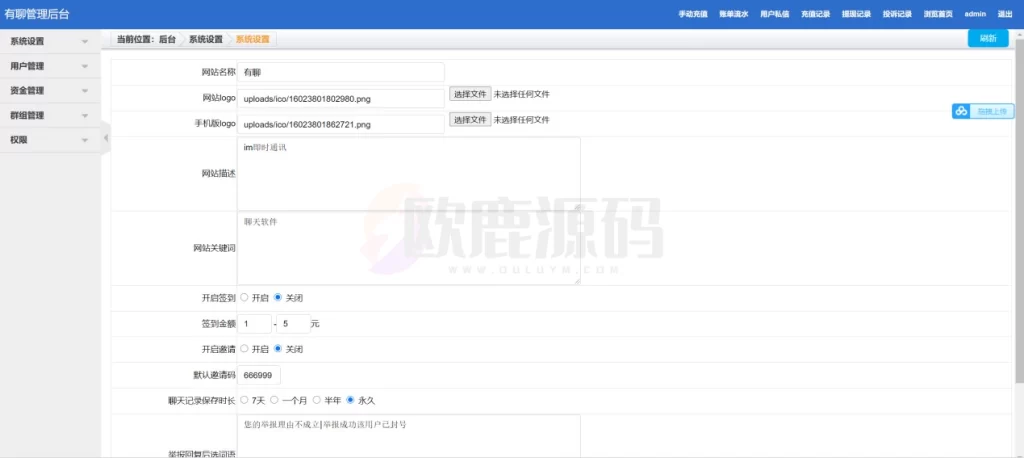Expand the 权限 menu arrow
Screen dimensions: 1024x458
pyautogui.click(x=85, y=140)
